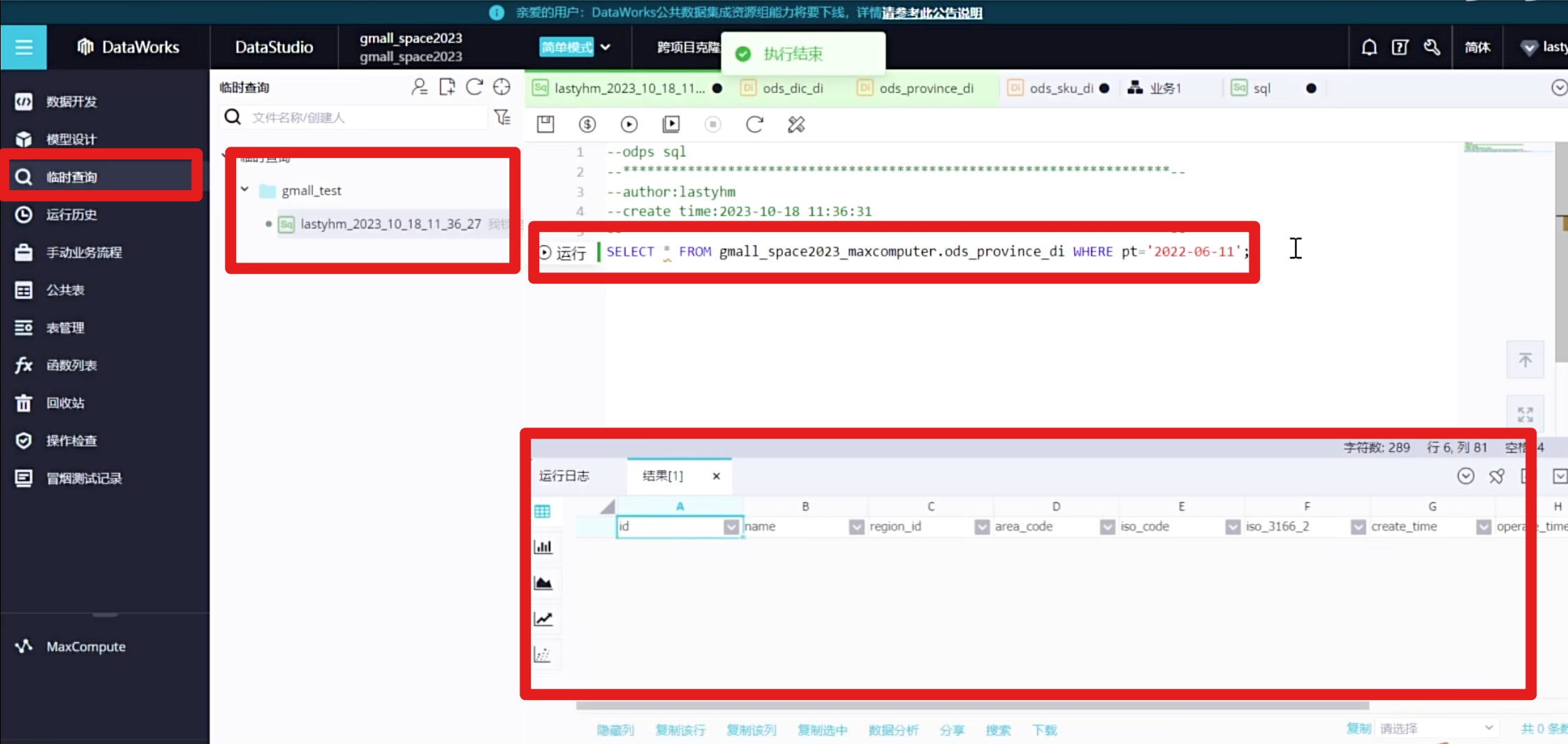Create a new file in the 临时查询 panel
The image size is (1568, 744).
pos(447,87)
